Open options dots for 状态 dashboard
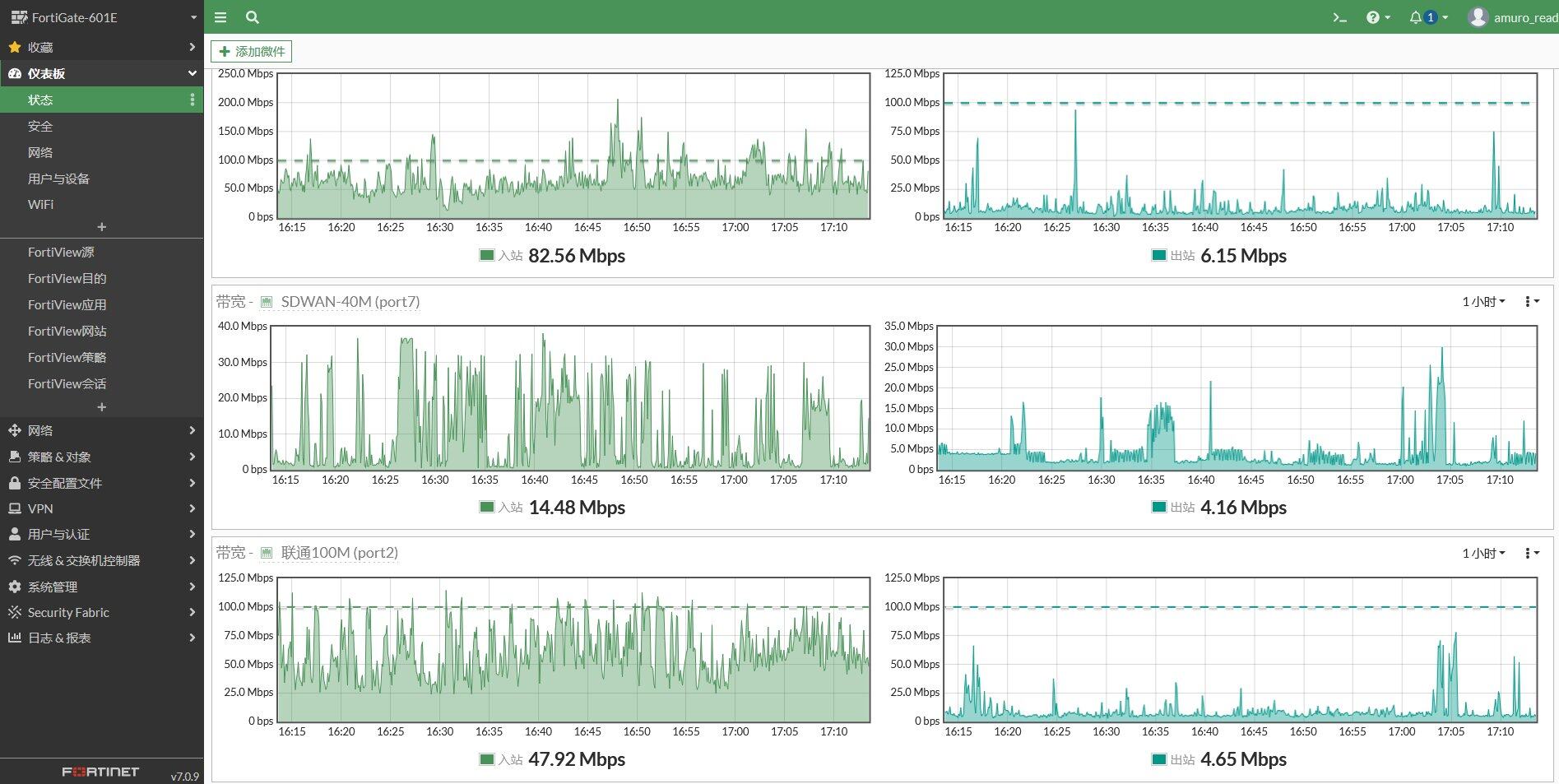 click(193, 100)
